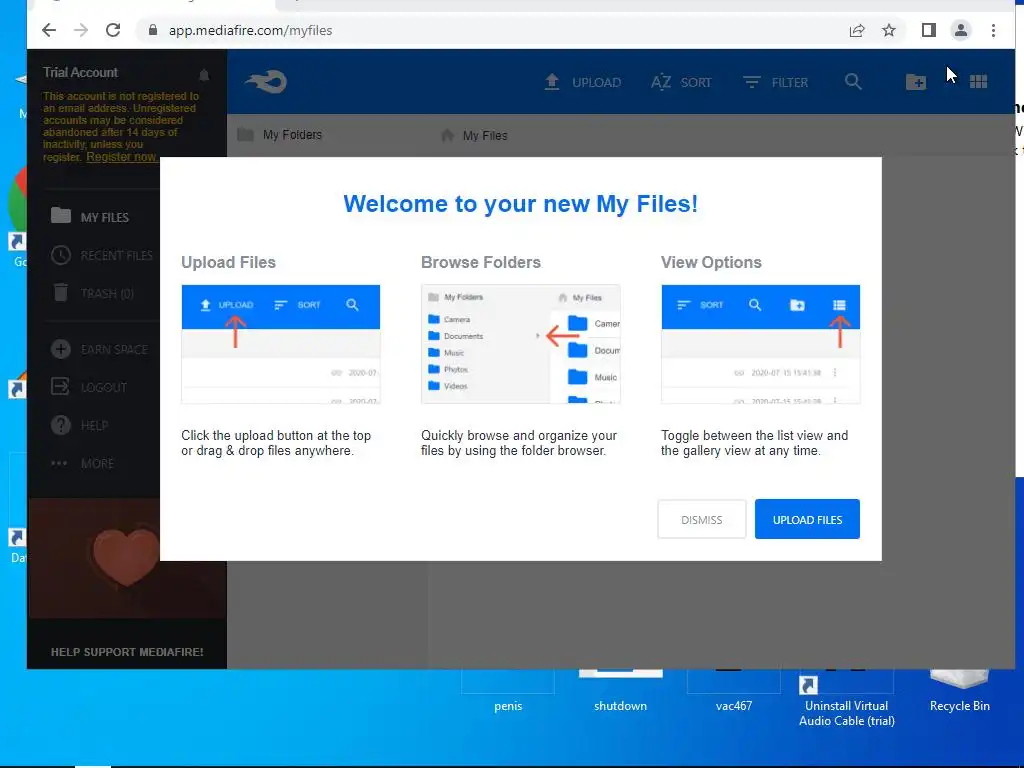Click the View Options tutorial thumbnail
This screenshot has height=768, width=1024.
coord(760,344)
